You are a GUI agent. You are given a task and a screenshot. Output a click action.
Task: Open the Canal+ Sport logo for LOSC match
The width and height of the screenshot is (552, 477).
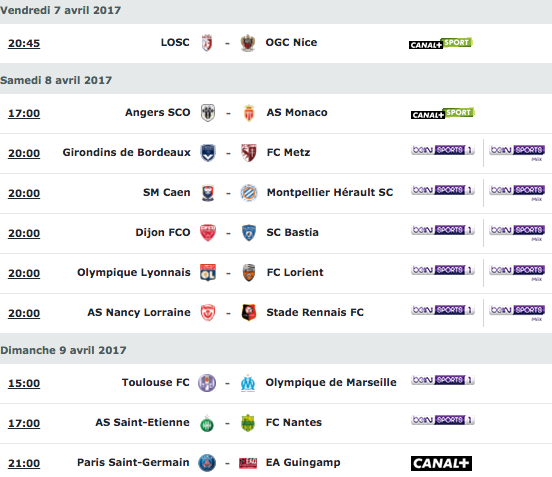pyautogui.click(x=441, y=43)
